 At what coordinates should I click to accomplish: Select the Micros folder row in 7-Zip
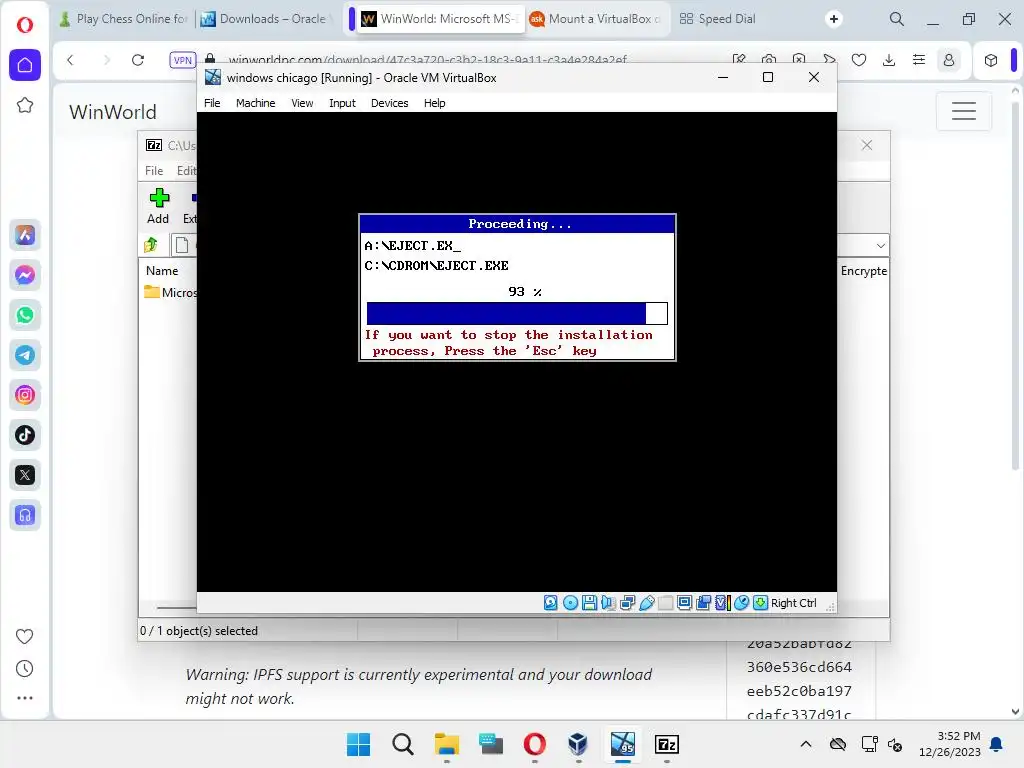170,293
